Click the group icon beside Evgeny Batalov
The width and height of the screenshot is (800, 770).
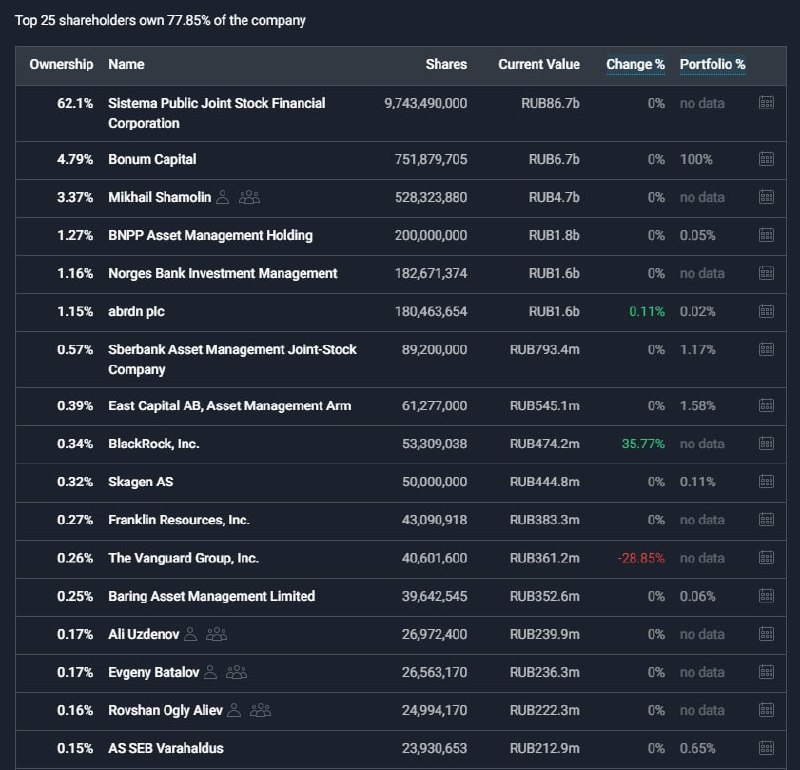click(237, 672)
